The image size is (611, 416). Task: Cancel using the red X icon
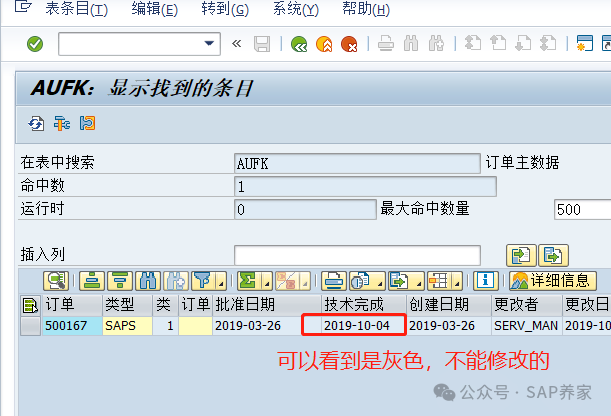[349, 44]
